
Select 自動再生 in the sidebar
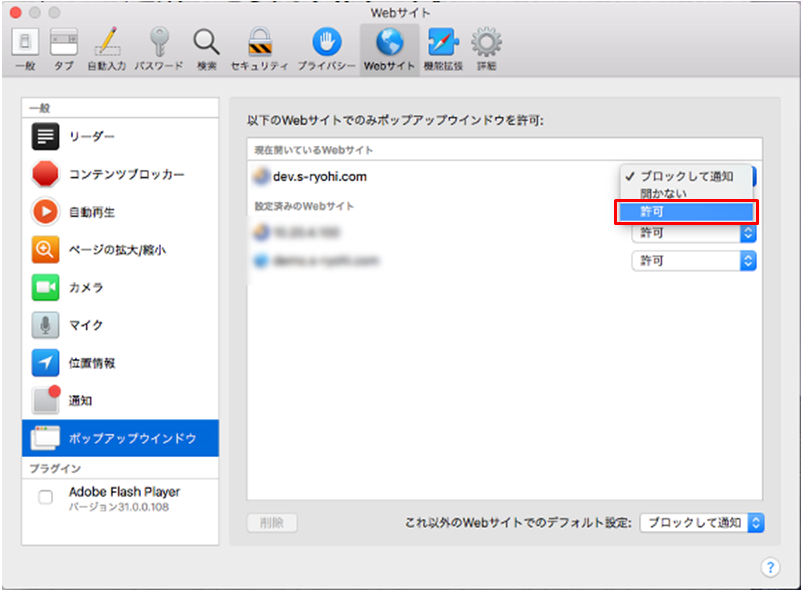pyautogui.click(x=121, y=212)
